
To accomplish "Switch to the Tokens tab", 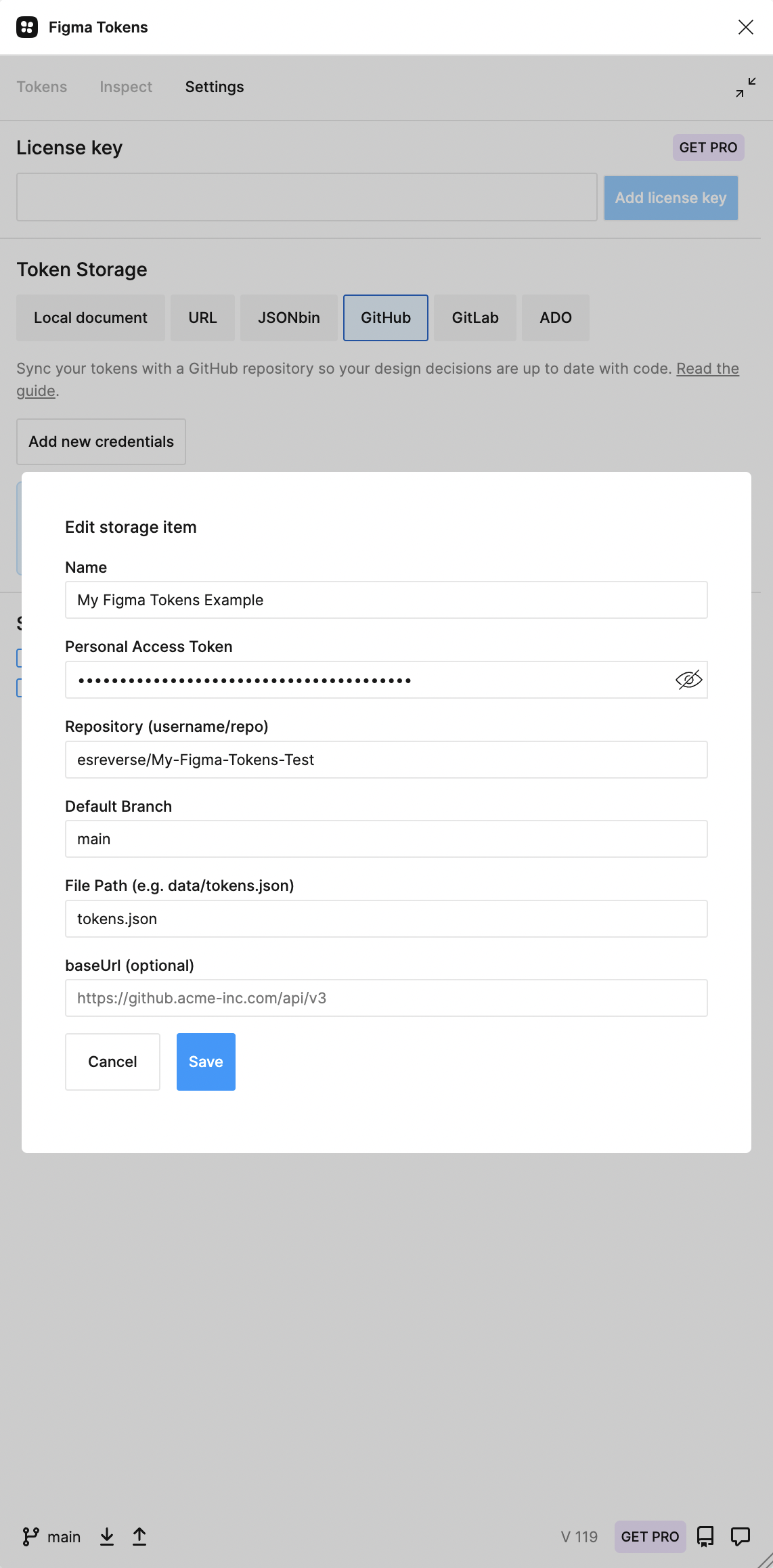I will (42, 87).
